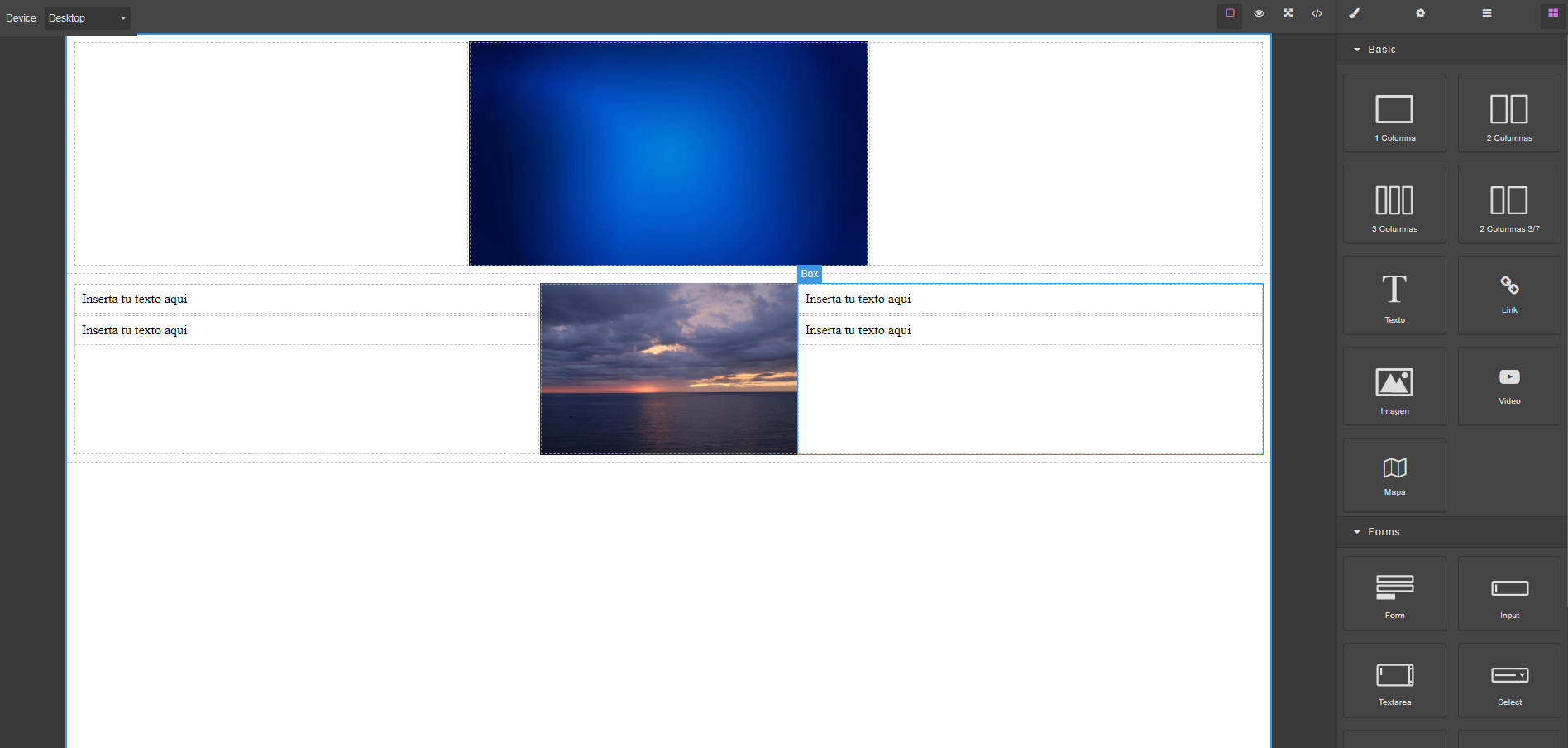Open the style manager brush icon
This screenshot has width=1568, height=748.
click(x=1354, y=13)
